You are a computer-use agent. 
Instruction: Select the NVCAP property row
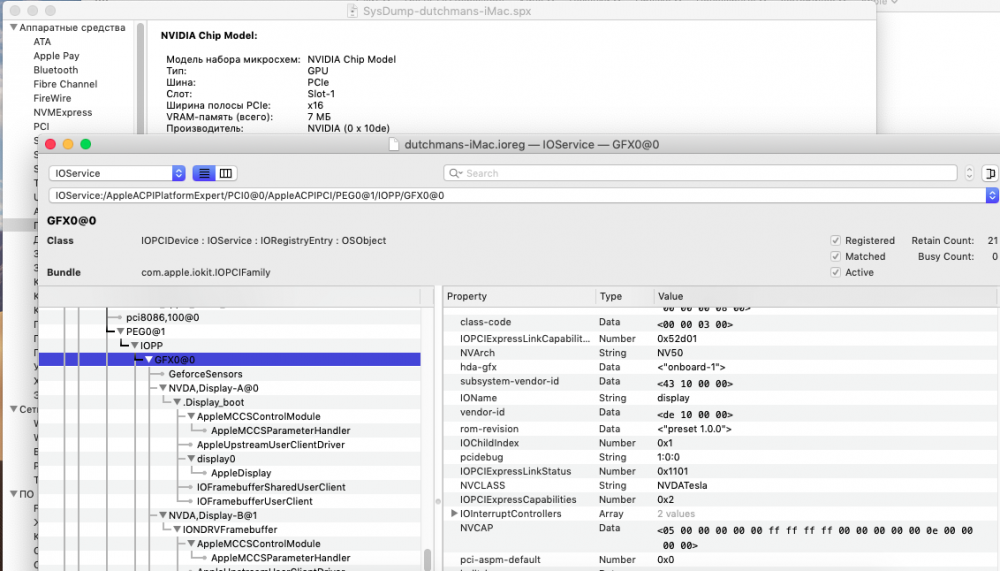tap(721, 537)
